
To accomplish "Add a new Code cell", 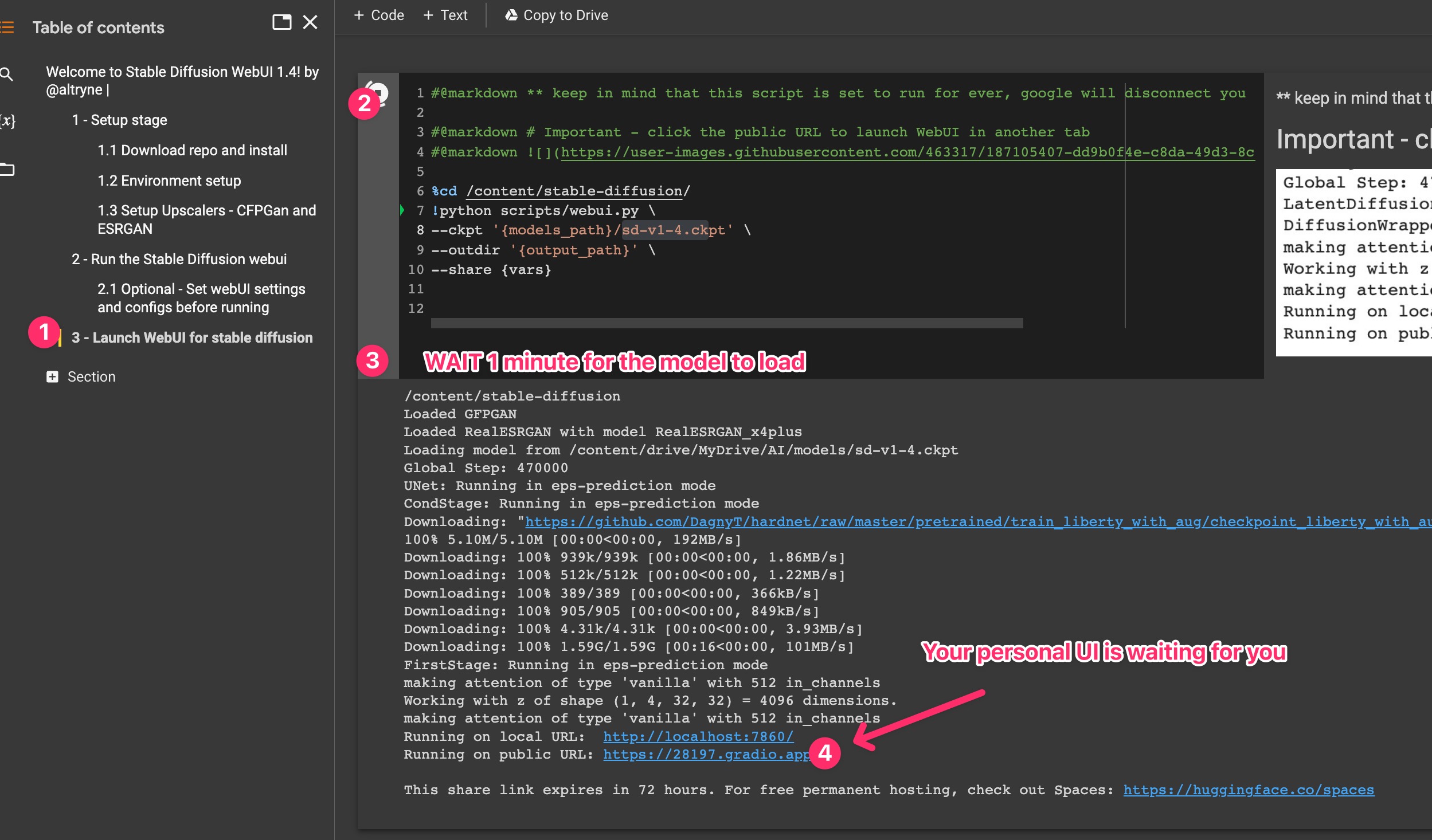I will coord(379,15).
